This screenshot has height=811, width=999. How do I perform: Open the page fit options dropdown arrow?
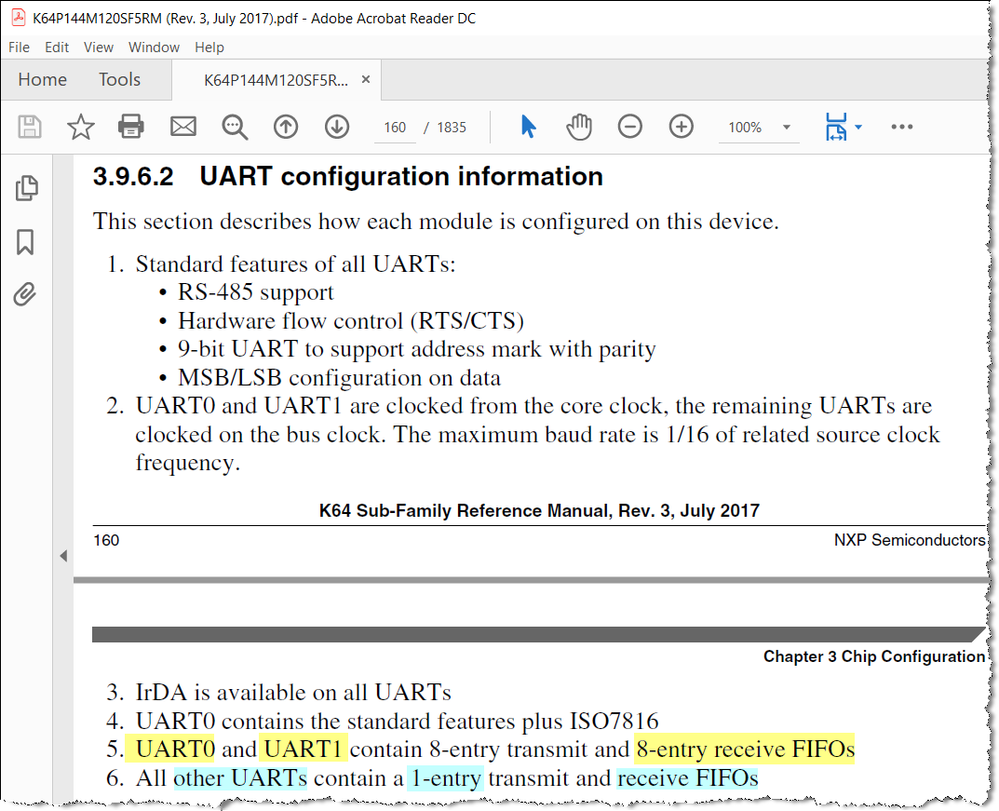858,127
